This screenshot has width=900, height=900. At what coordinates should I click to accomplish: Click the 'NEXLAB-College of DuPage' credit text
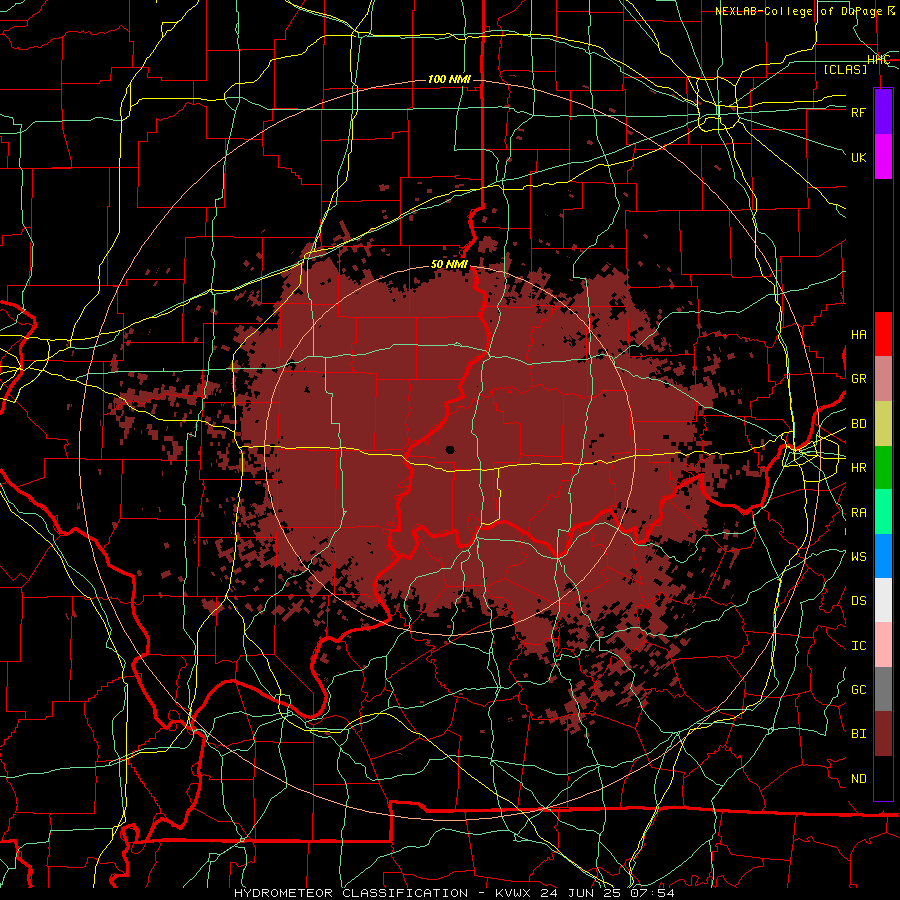[x=798, y=11]
